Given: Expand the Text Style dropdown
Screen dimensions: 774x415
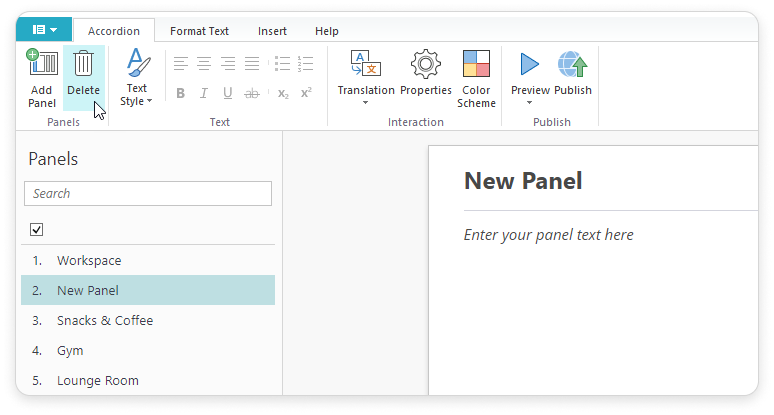Looking at the screenshot, I should click(x=137, y=100).
